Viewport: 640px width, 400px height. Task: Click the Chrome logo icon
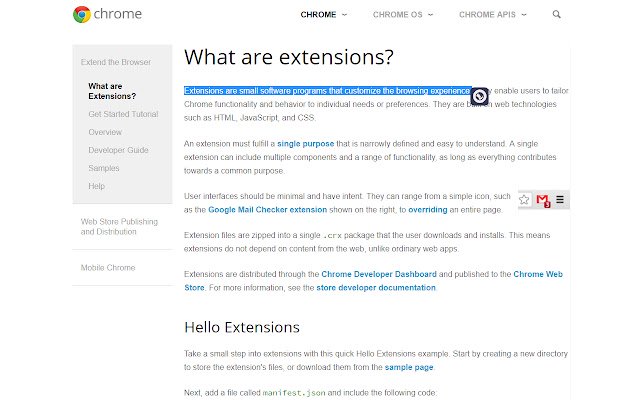pyautogui.click(x=82, y=14)
